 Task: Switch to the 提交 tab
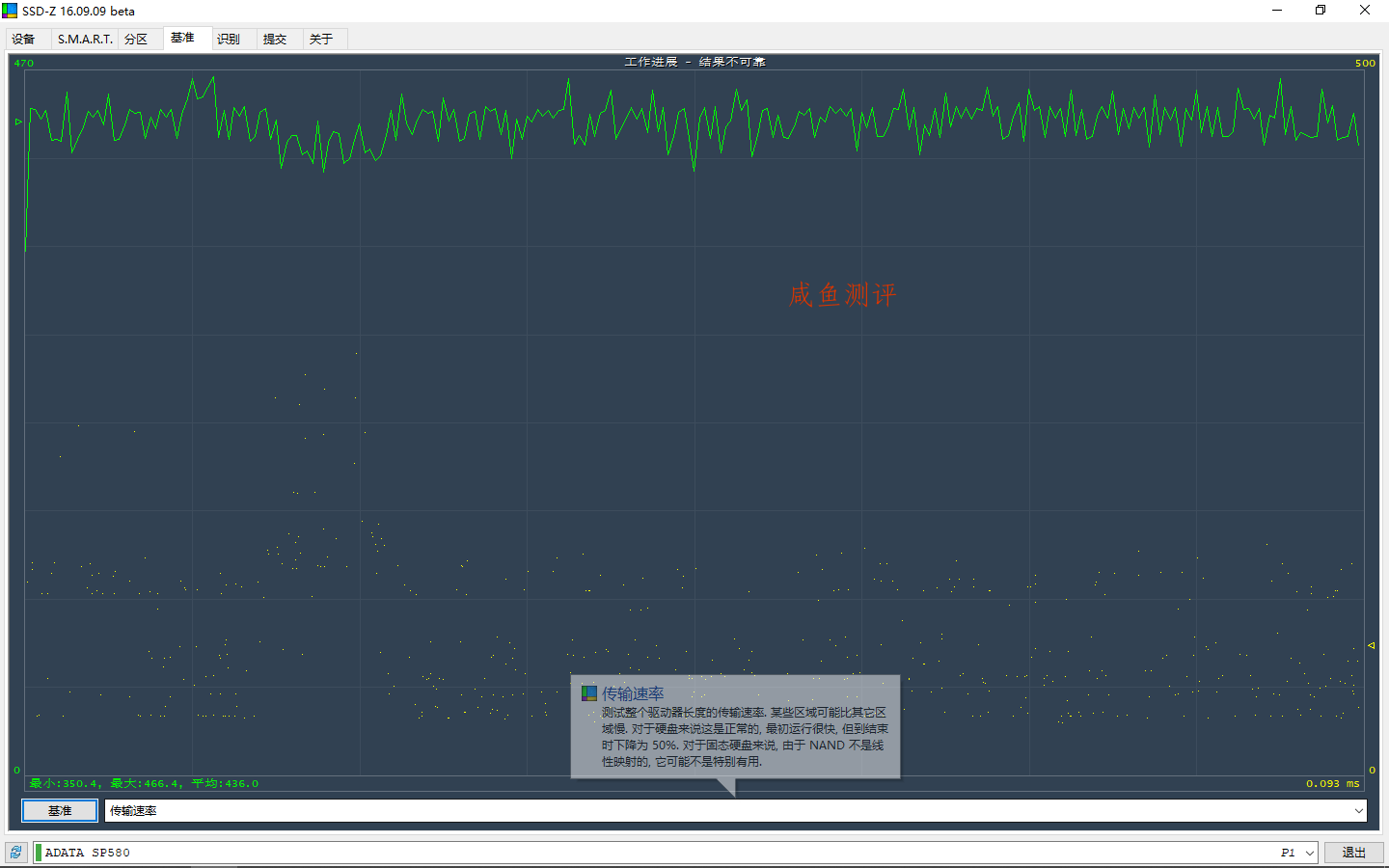pyautogui.click(x=275, y=40)
